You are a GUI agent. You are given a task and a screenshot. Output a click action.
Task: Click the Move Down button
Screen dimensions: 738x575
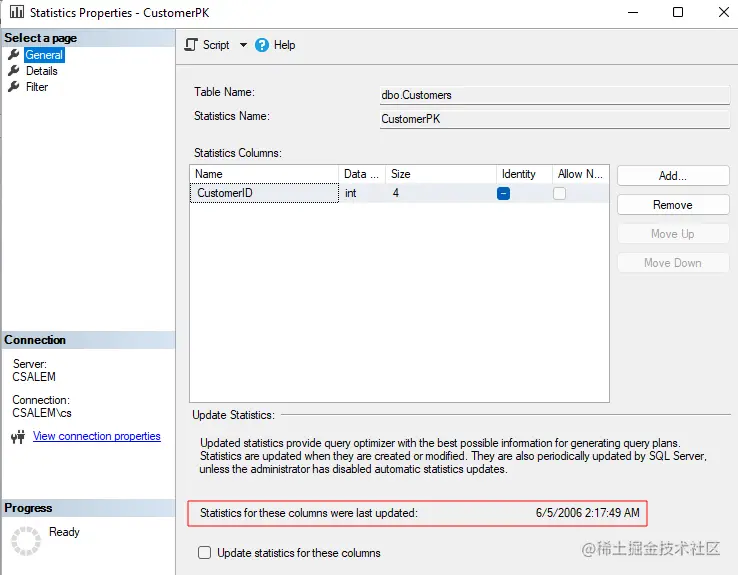tap(673, 263)
